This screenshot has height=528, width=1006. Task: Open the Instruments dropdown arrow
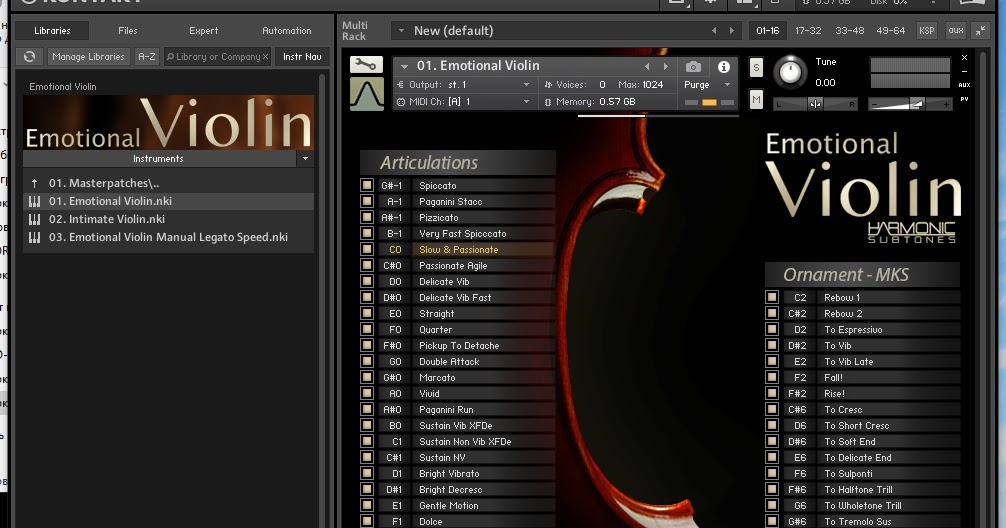305,158
